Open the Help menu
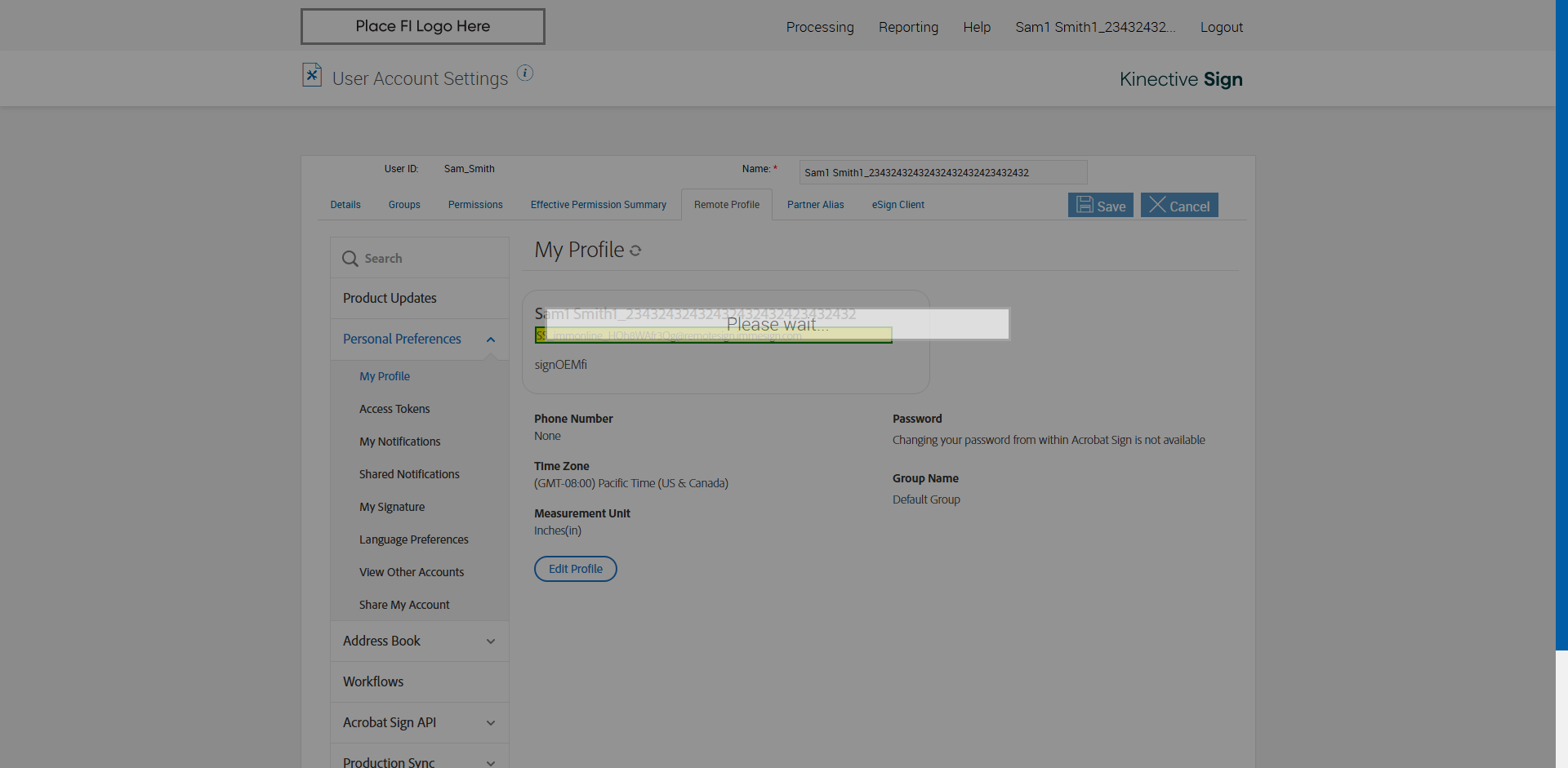1568x768 pixels. 977,27
